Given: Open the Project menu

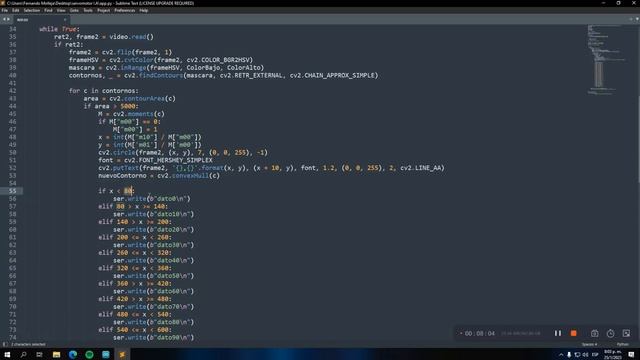Looking at the screenshot, I should pos(103,10).
